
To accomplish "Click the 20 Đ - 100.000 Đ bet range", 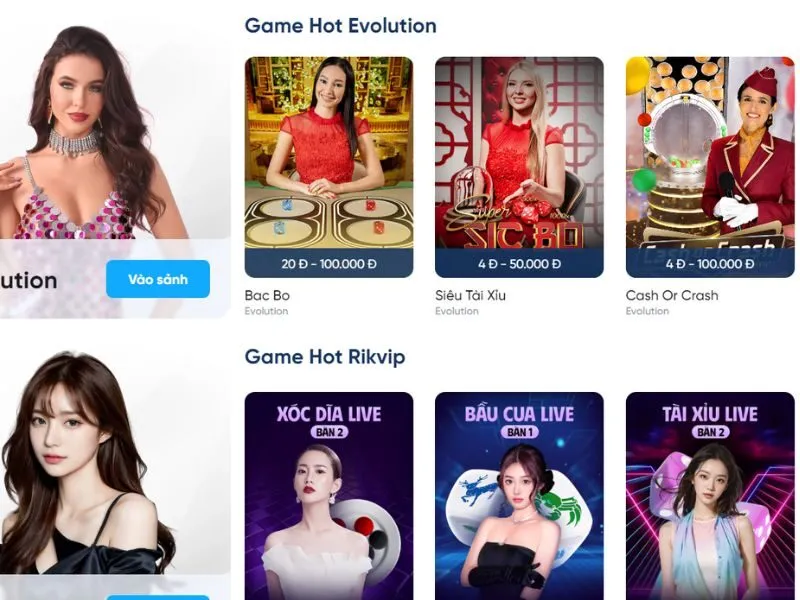I will point(329,264).
